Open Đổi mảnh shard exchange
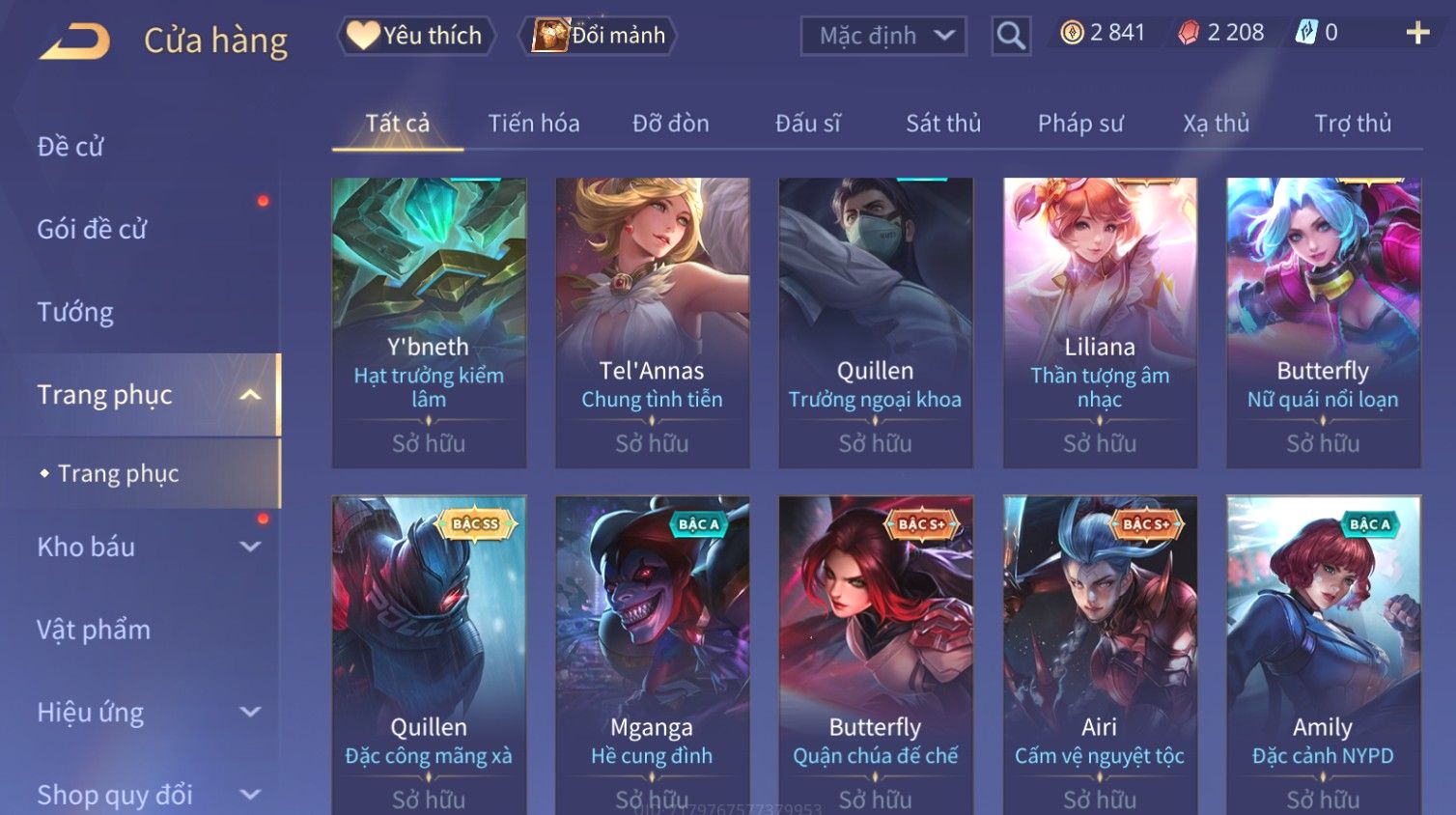The height and width of the screenshot is (815, 1456). (x=598, y=36)
